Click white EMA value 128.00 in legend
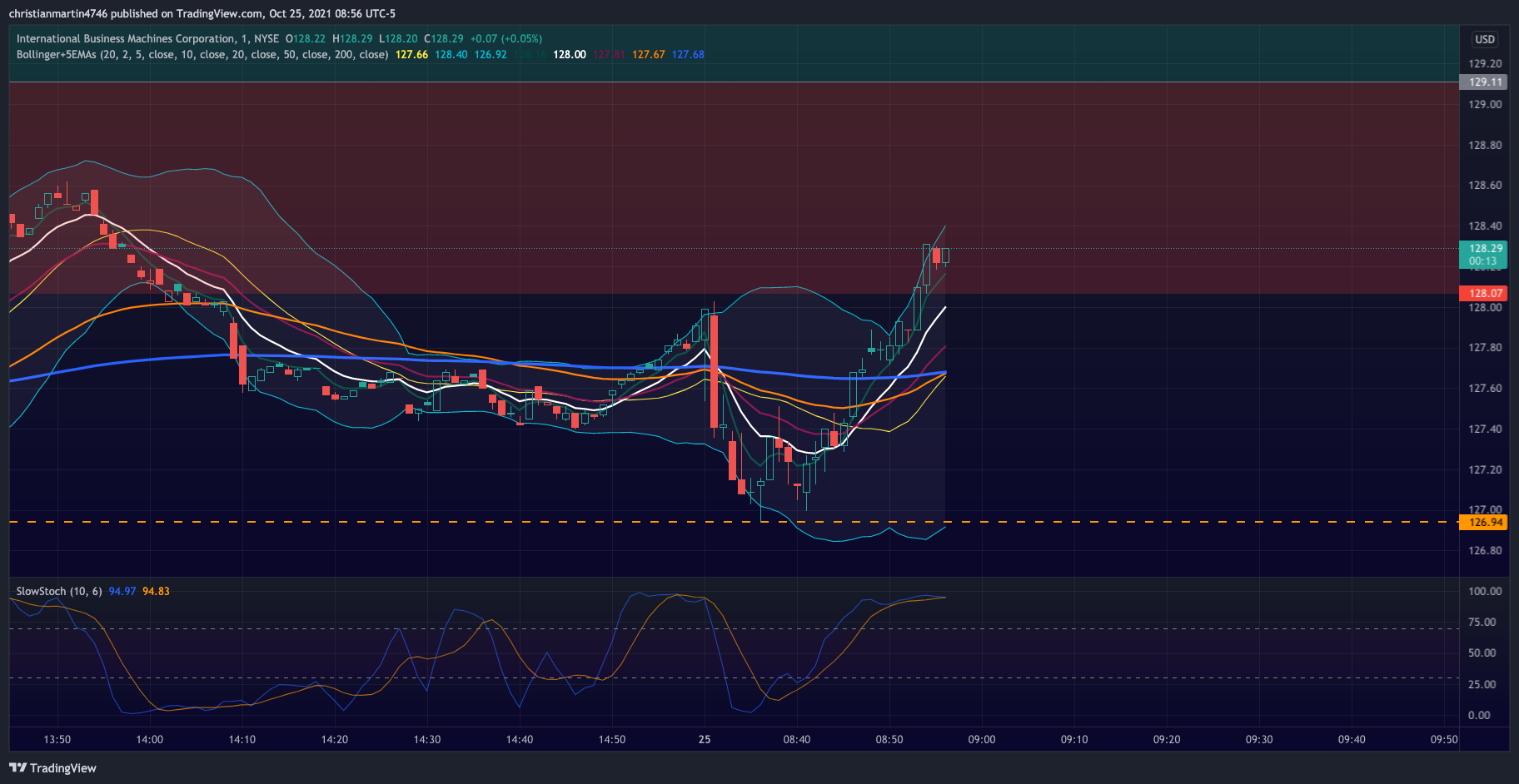1519x784 pixels. 570,54
